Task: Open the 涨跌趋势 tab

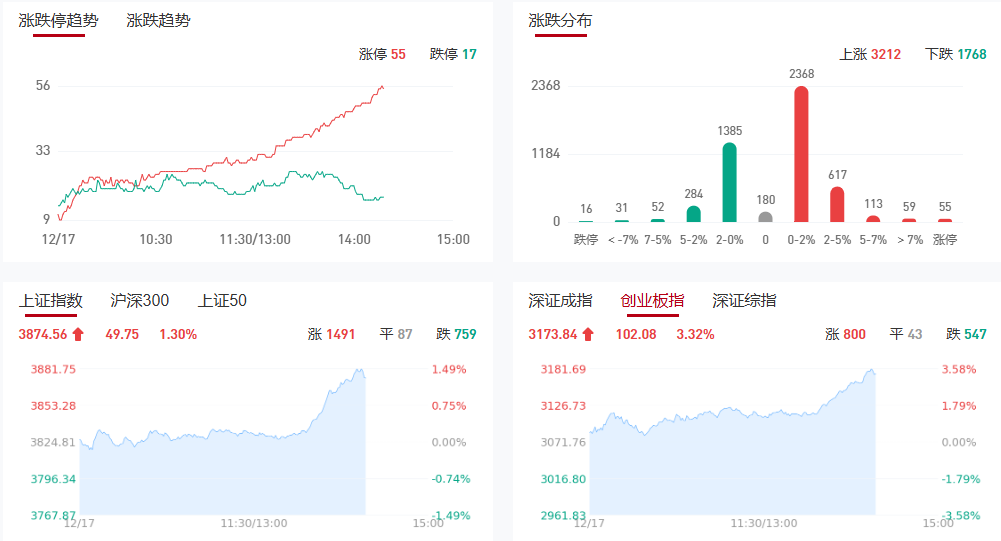Action: point(158,20)
